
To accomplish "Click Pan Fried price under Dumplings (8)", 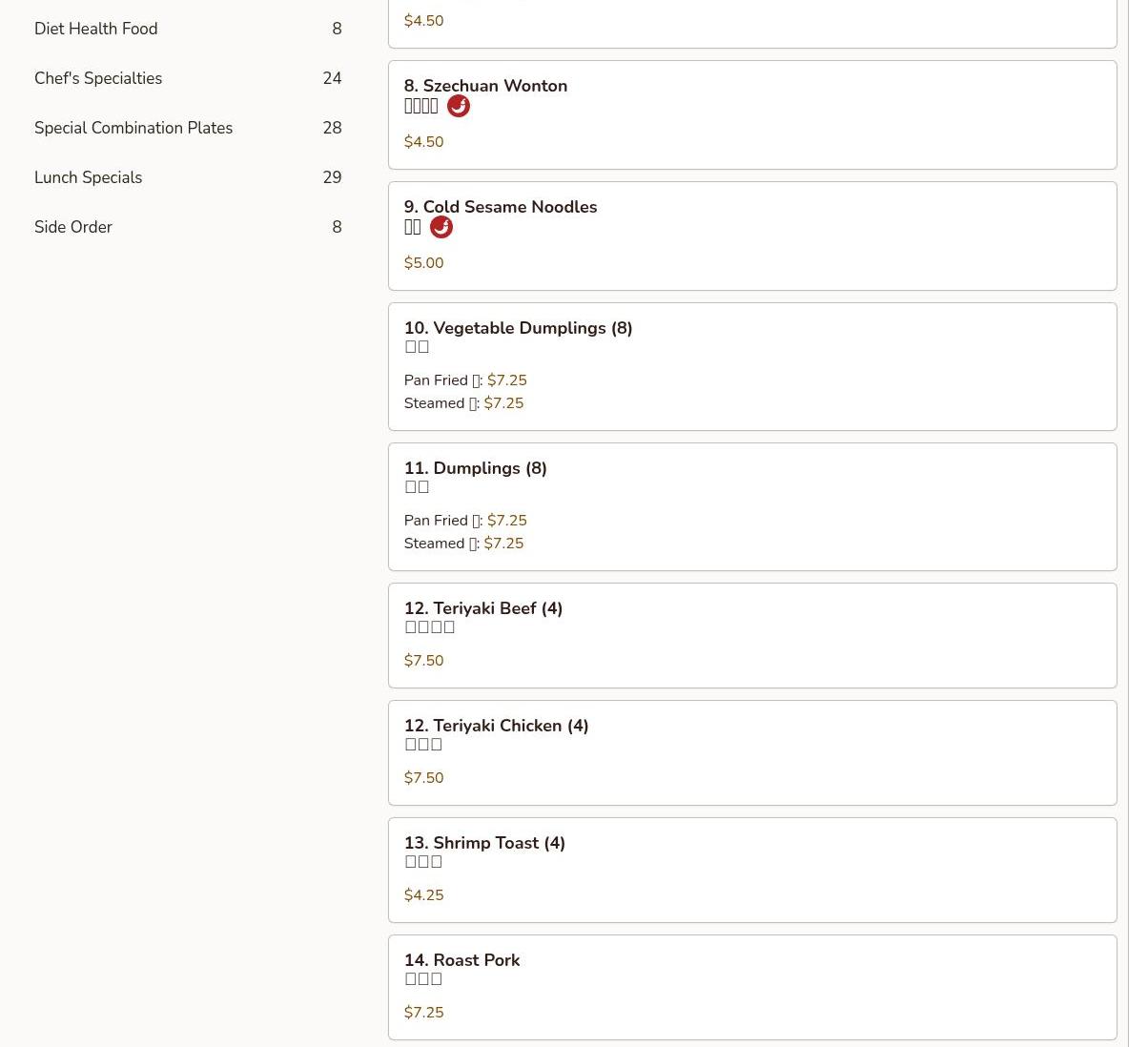I will (x=506, y=521).
